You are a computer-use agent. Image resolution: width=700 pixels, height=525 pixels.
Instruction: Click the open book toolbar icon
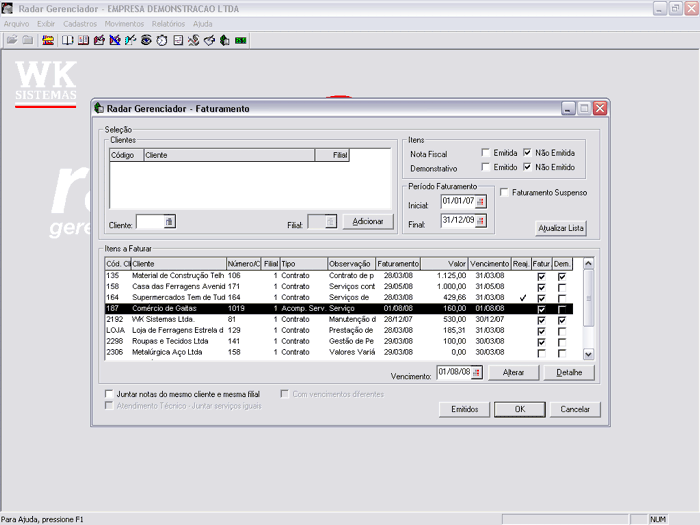click(68, 40)
